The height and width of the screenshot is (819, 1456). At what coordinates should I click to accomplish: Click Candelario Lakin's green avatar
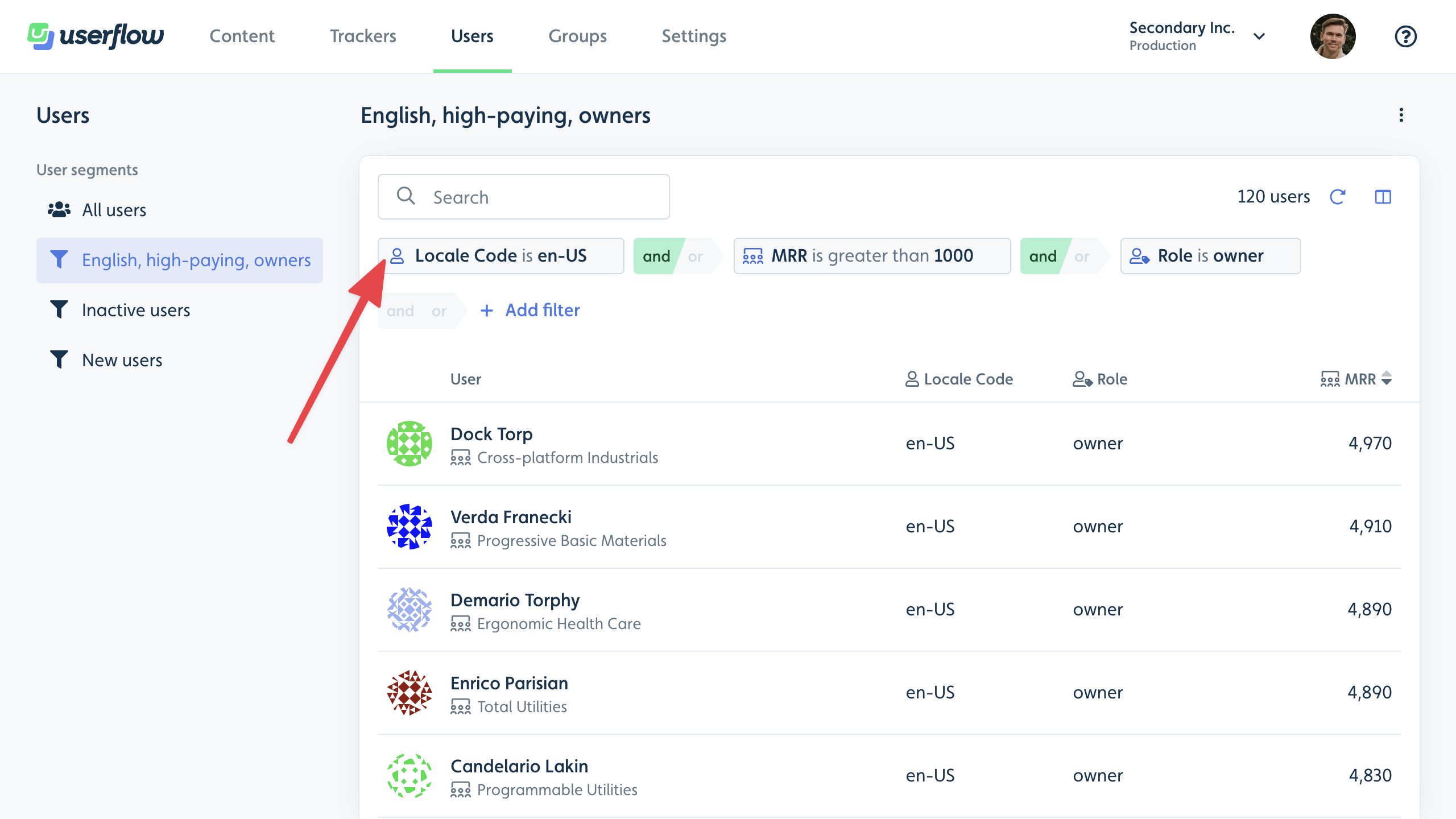point(409,776)
